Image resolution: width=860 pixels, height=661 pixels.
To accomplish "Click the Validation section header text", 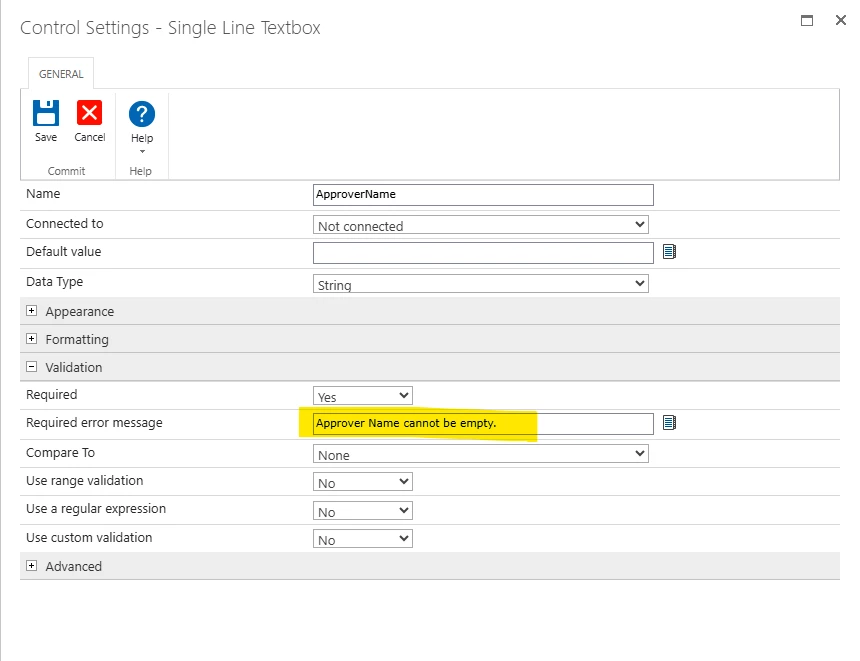I will [73, 368].
